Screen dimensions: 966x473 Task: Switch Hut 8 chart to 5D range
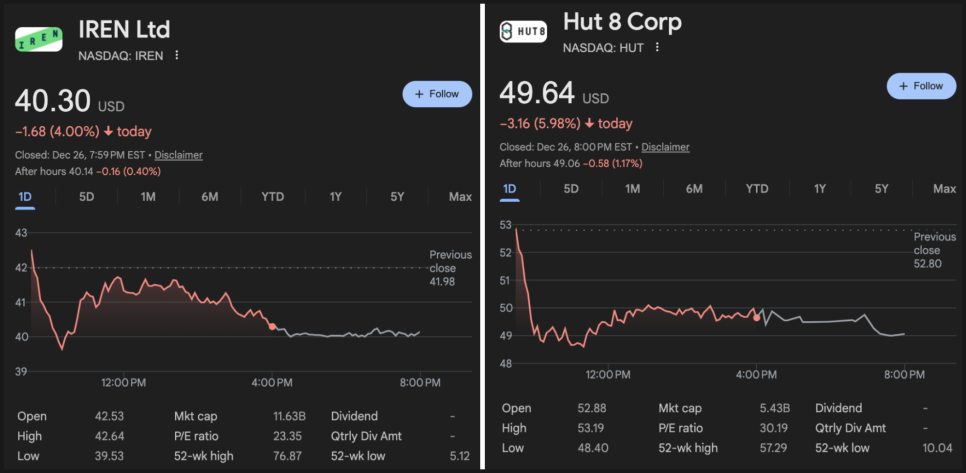point(571,189)
